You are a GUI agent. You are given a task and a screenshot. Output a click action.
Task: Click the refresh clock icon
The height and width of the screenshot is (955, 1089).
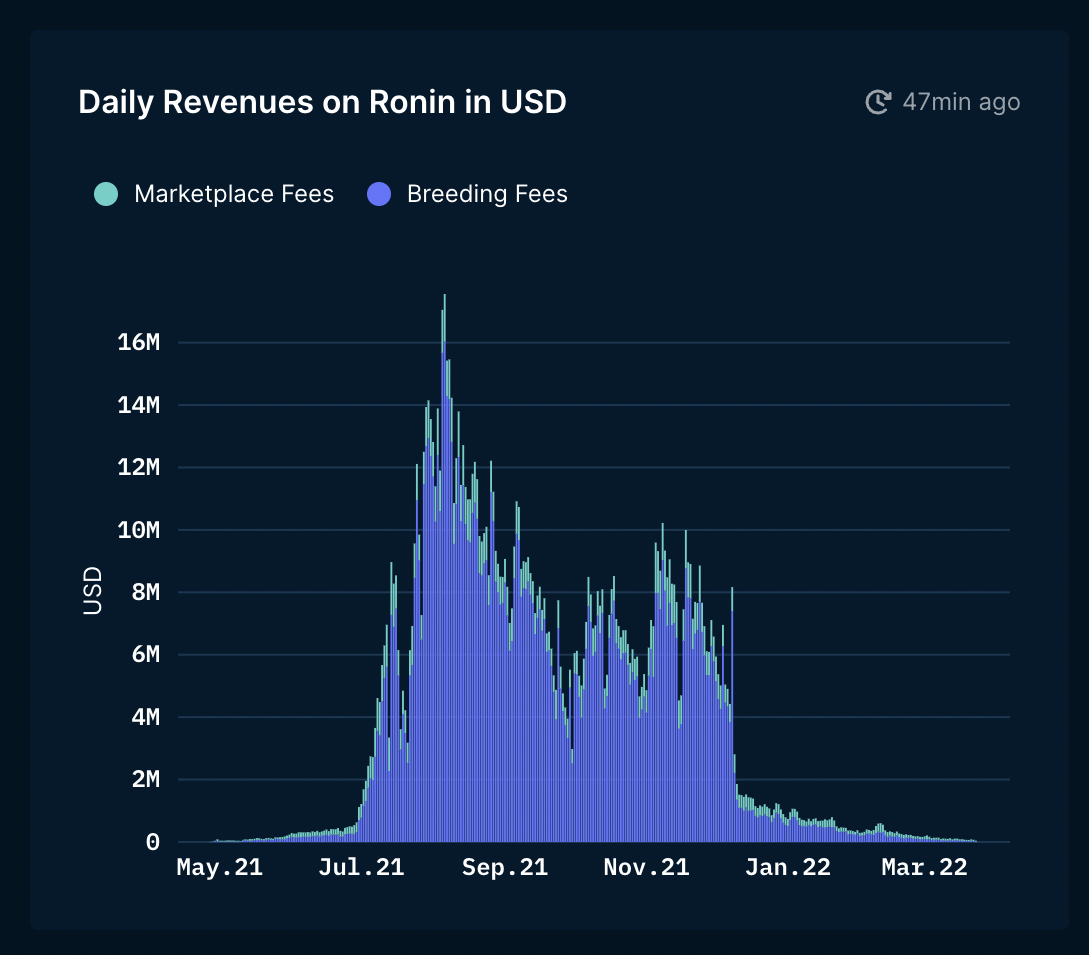(x=879, y=102)
